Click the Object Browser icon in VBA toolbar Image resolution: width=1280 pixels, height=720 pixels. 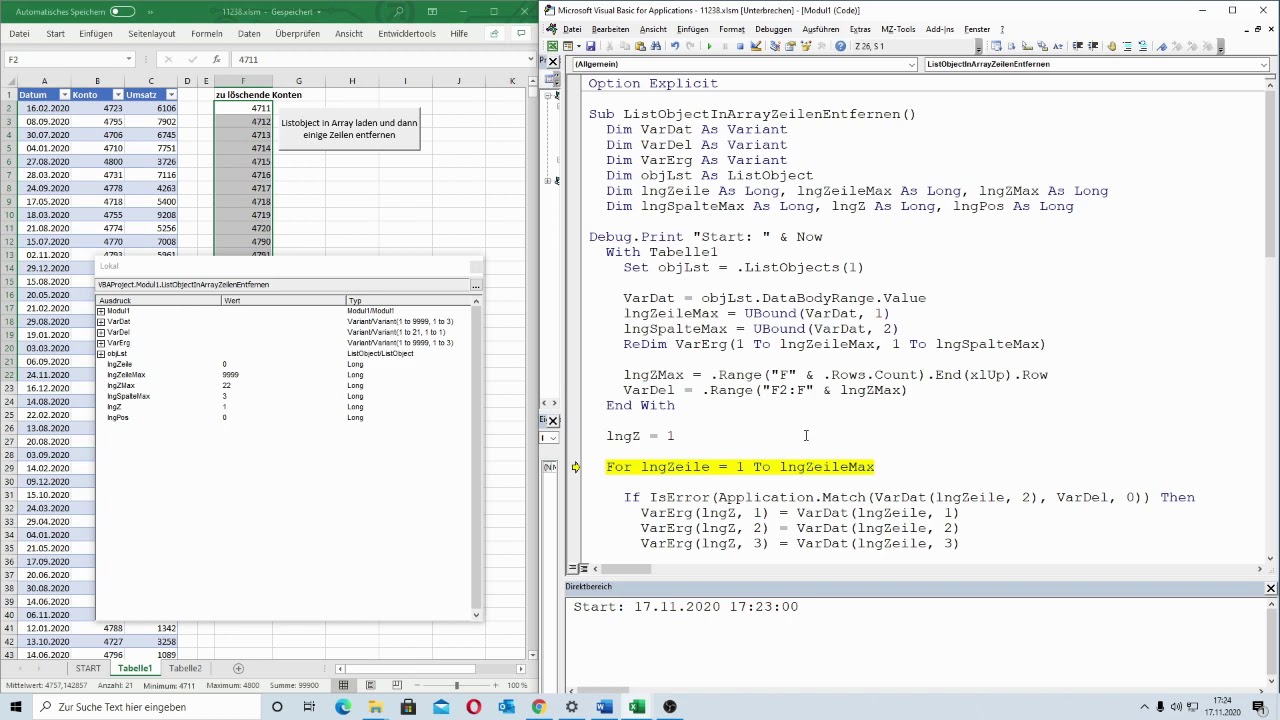coord(805,46)
